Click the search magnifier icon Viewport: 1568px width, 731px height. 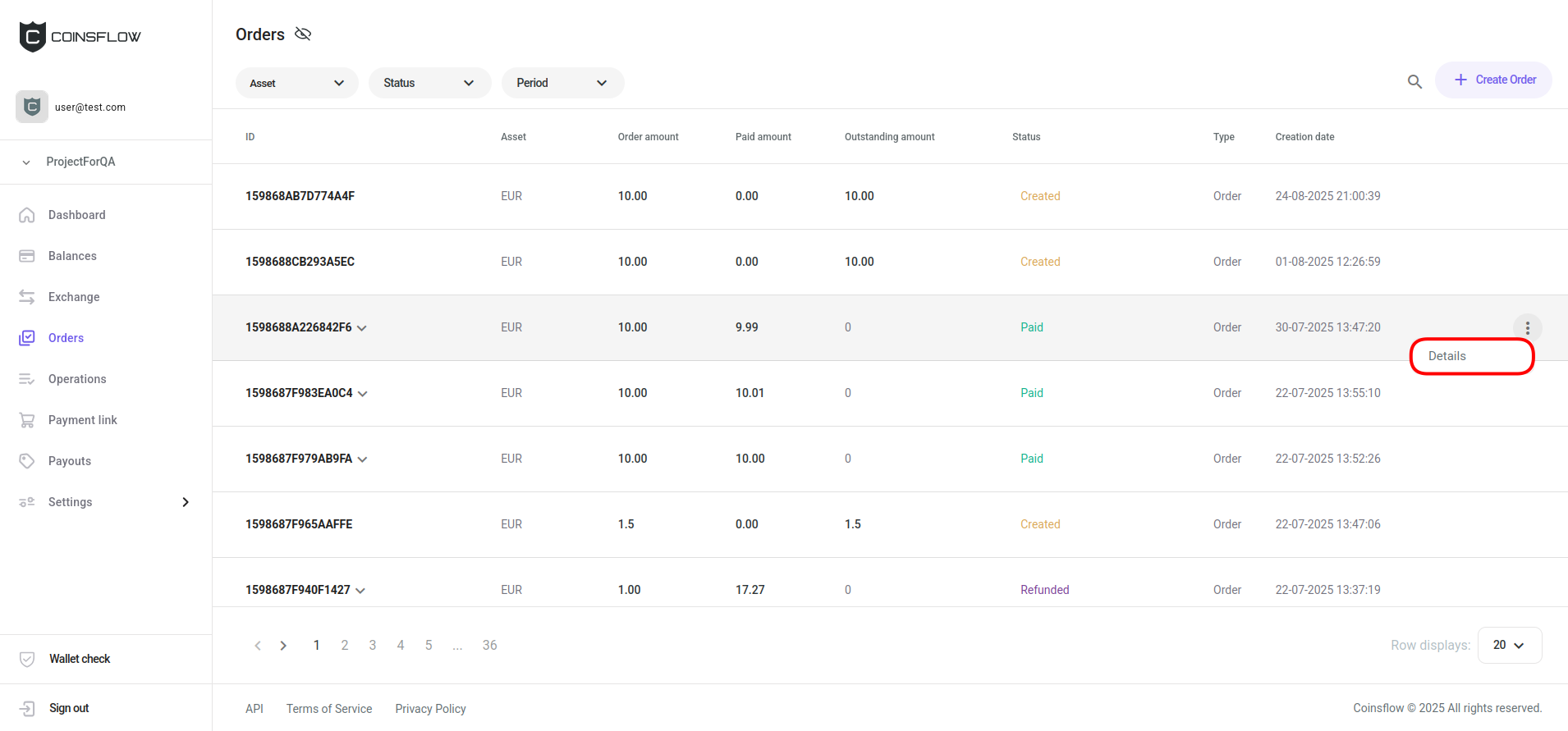1414,82
